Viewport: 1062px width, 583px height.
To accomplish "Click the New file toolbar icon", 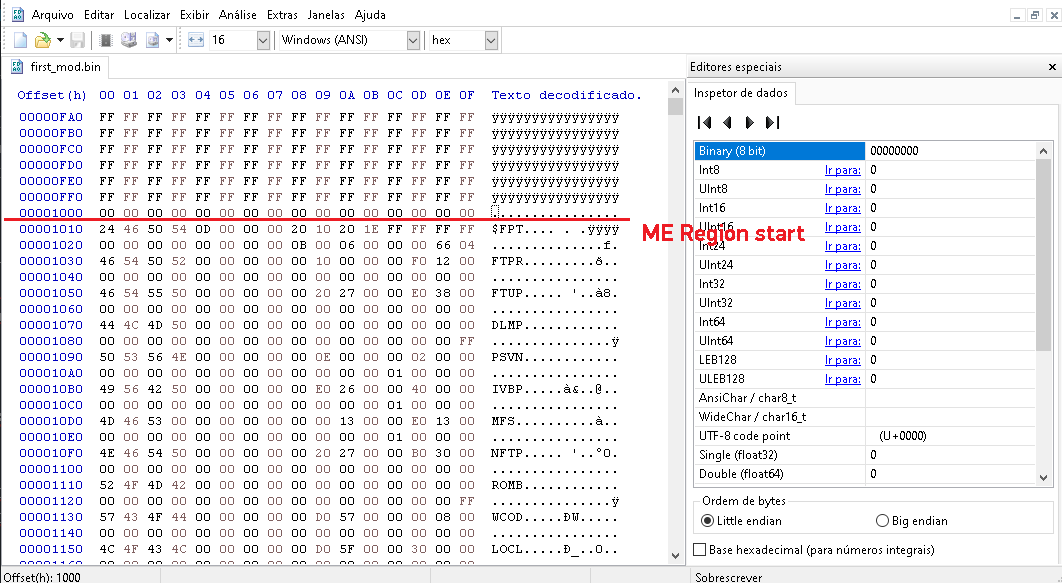I will tap(20, 40).
